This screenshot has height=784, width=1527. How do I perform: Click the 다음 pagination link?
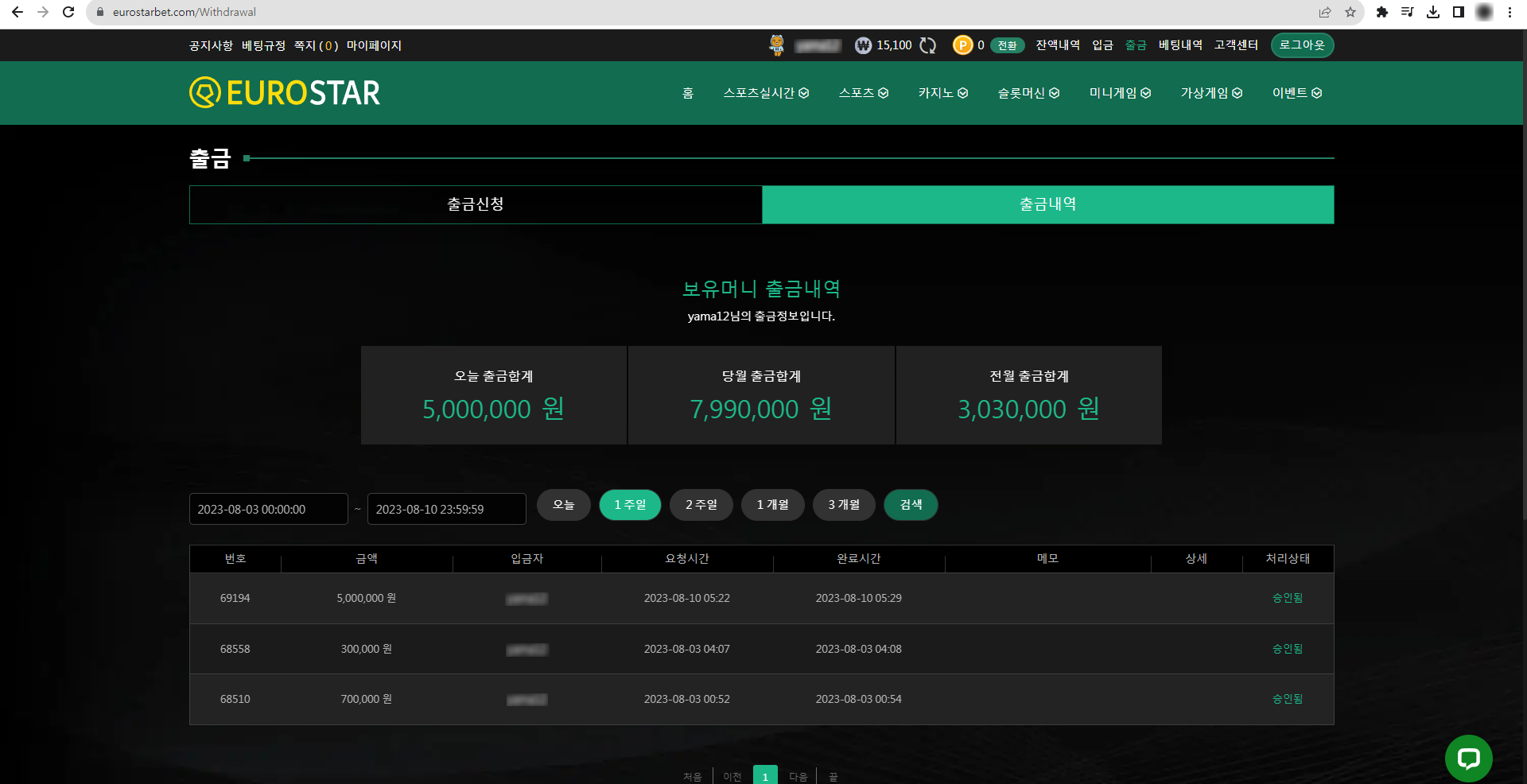798,777
